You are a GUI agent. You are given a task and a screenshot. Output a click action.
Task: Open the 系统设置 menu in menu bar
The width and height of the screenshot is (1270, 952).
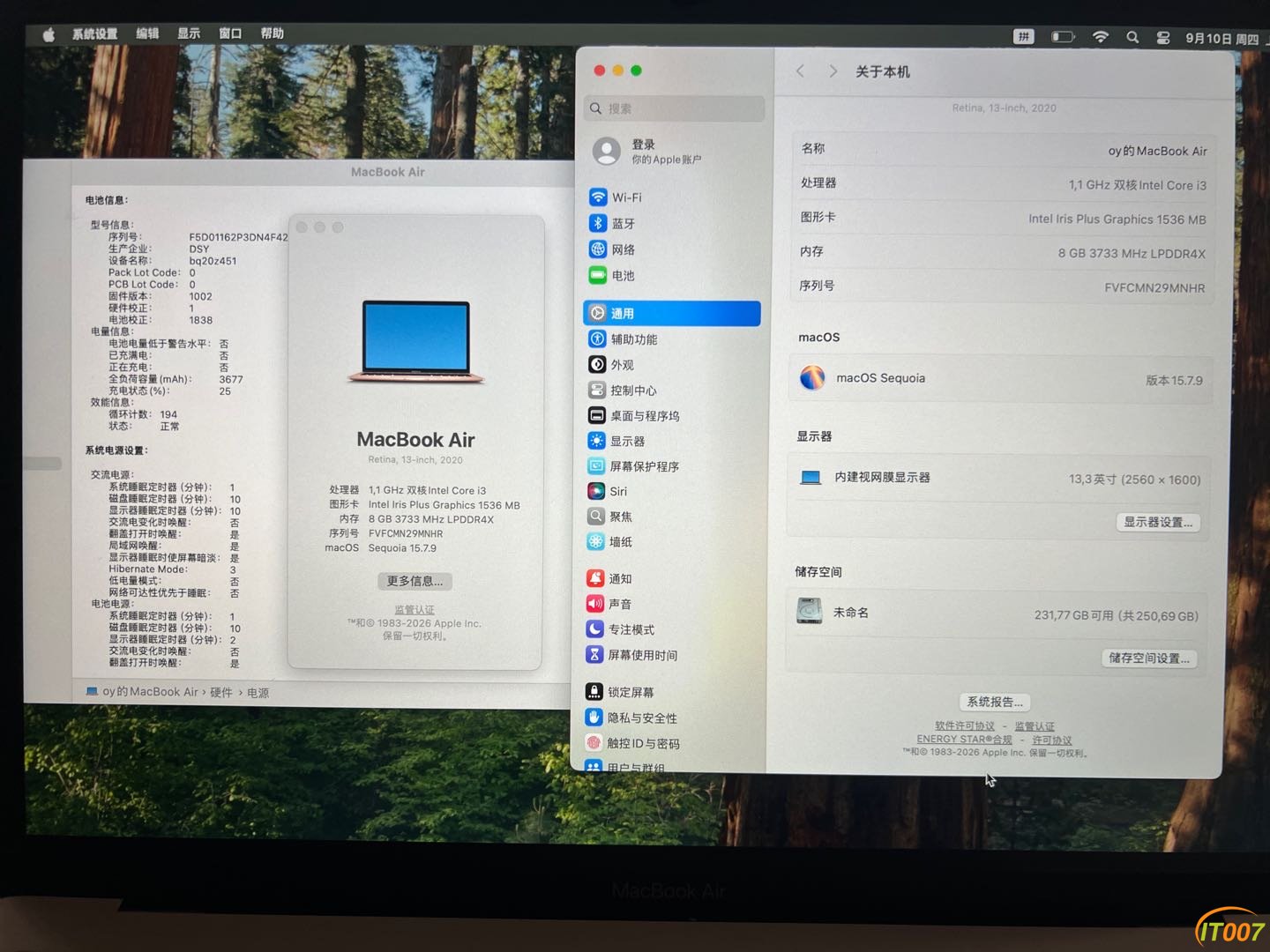(x=94, y=34)
